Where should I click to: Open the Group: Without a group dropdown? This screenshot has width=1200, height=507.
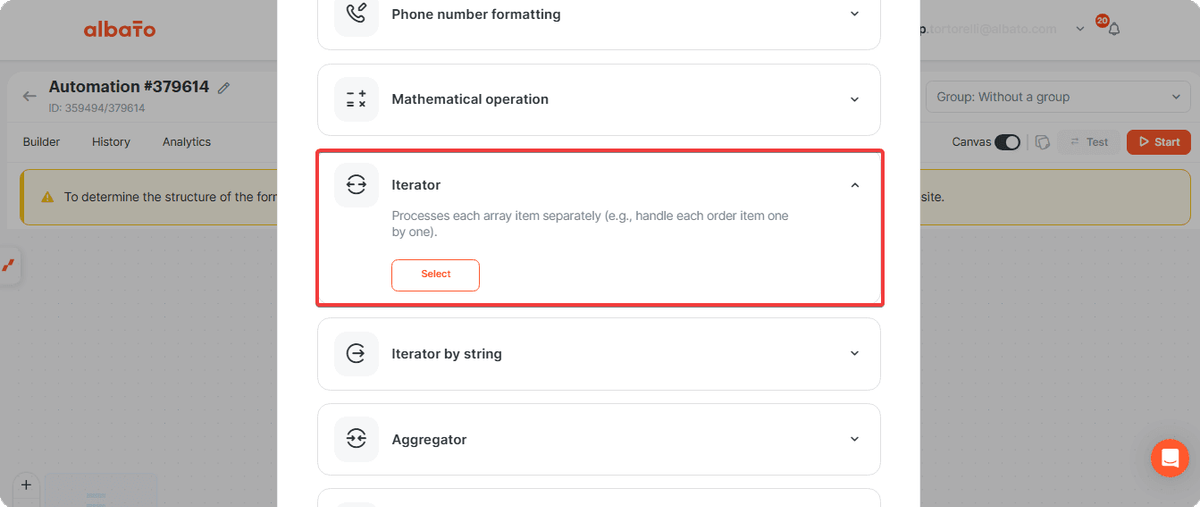pyautogui.click(x=1058, y=97)
